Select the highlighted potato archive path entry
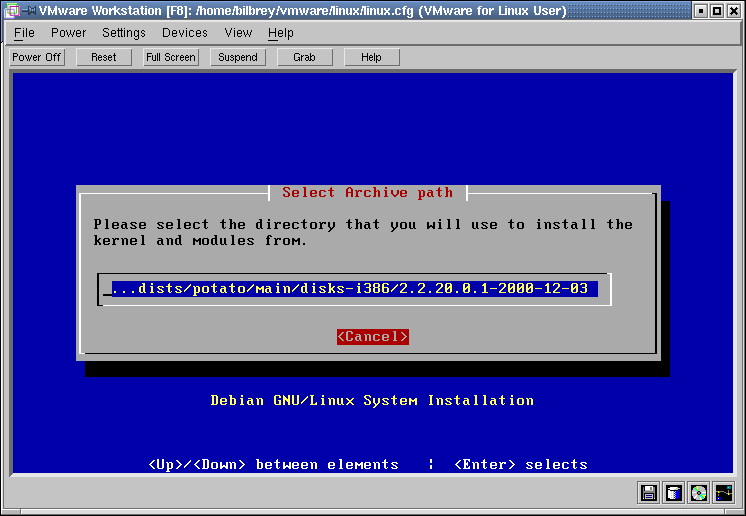This screenshot has height=516, width=746. coord(354,289)
